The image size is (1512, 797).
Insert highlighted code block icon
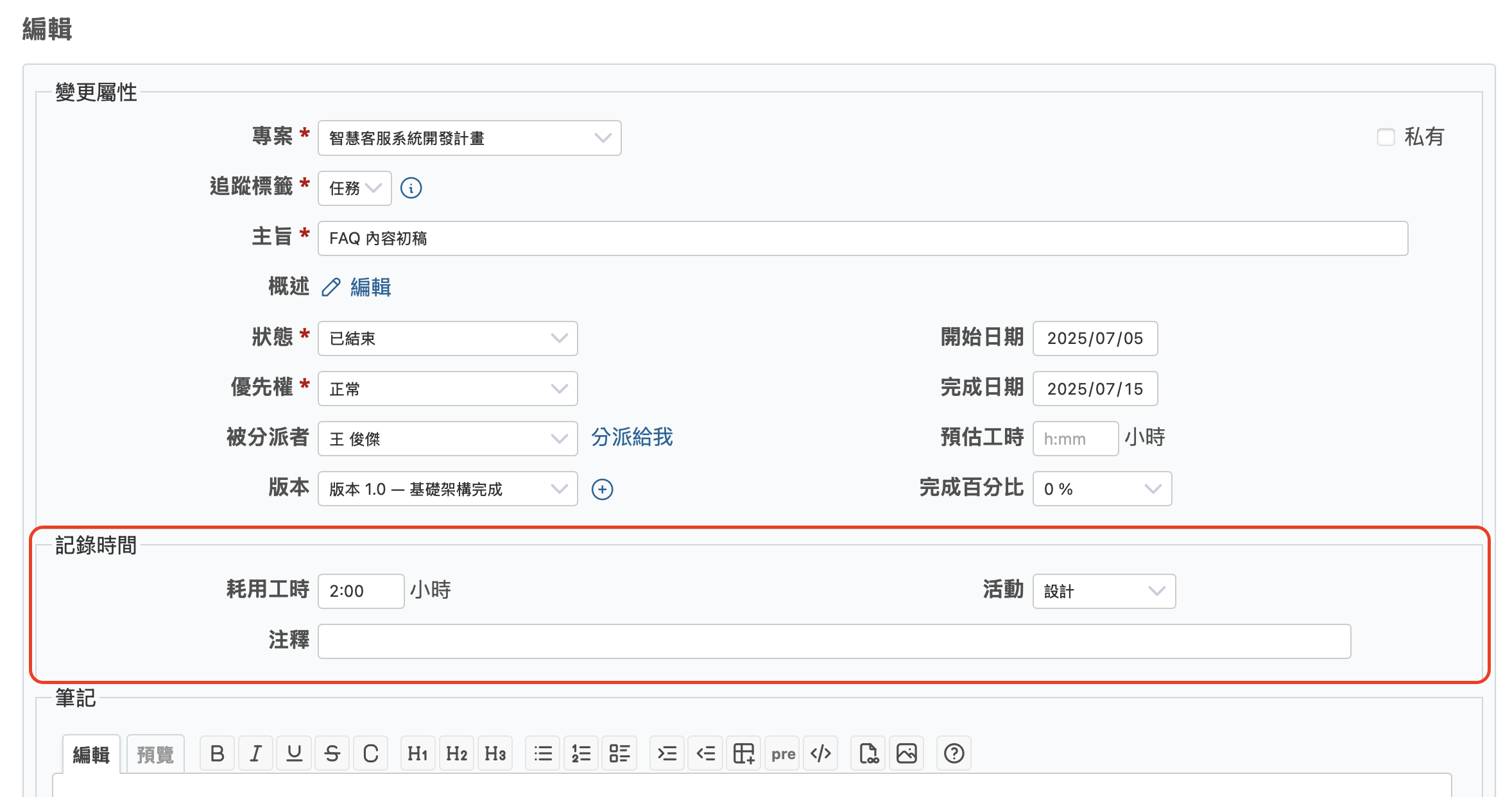click(x=821, y=753)
